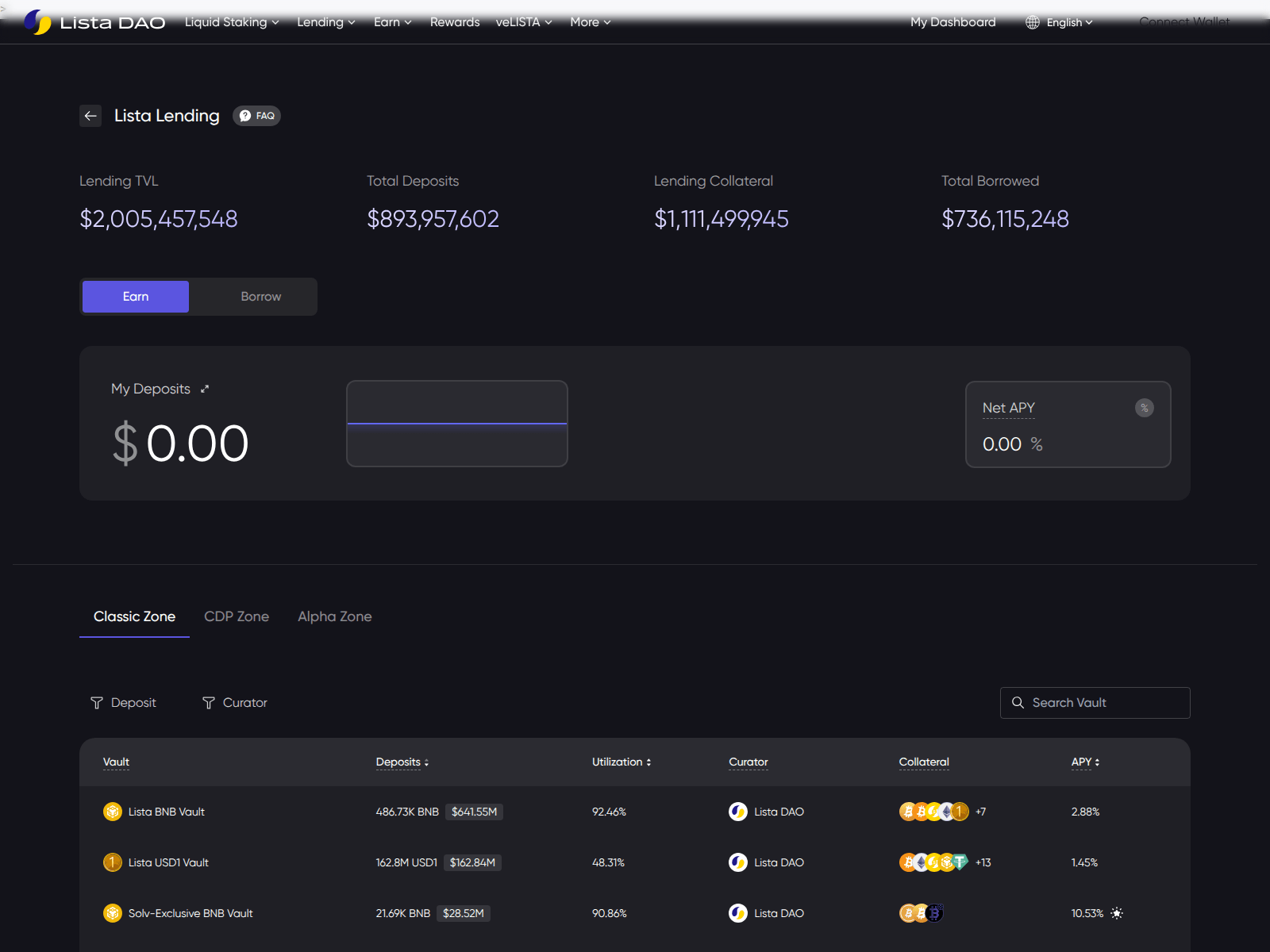Sort the table by Deposits
Image resolution: width=1270 pixels, height=952 pixels.
(402, 762)
